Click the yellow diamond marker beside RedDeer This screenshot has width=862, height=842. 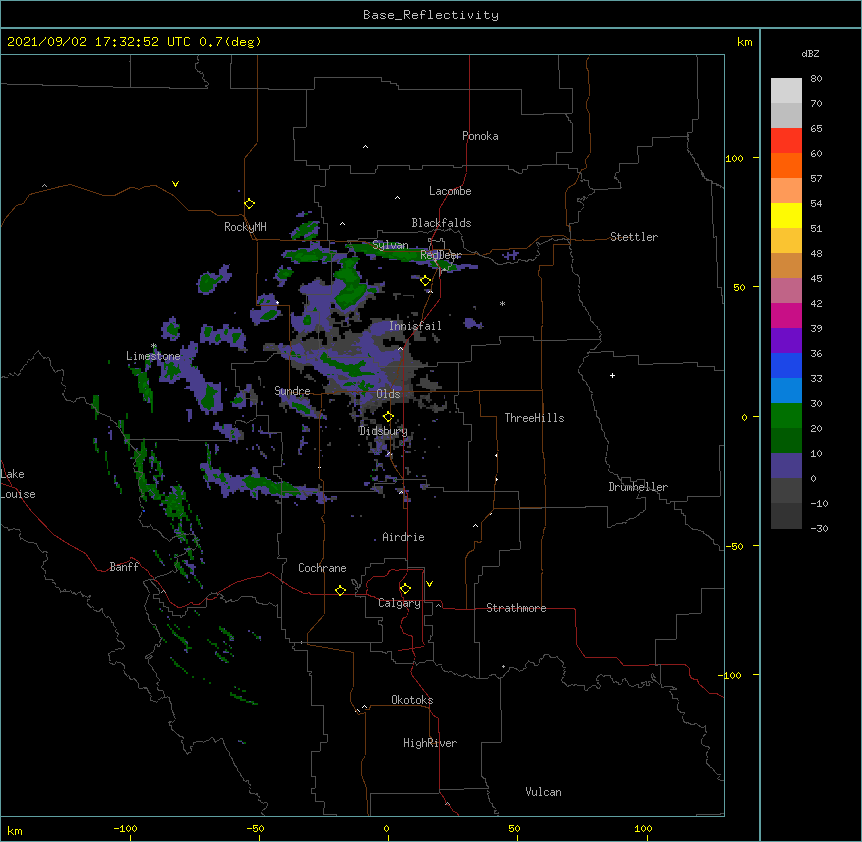426,281
